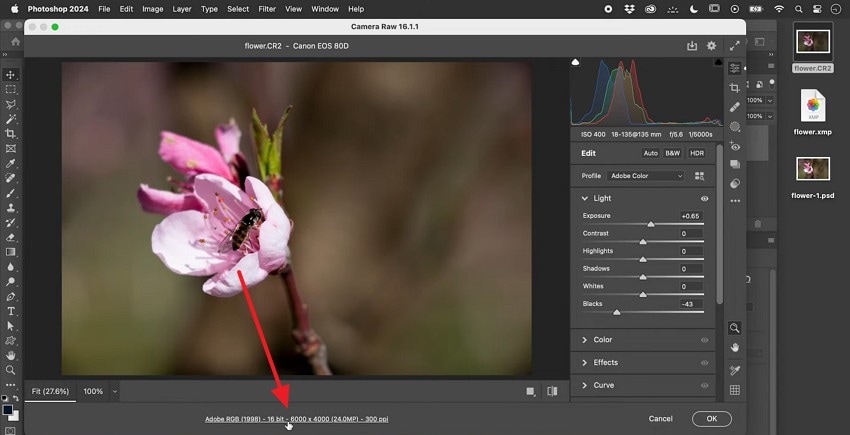This screenshot has height=435, width=850.
Task: Select the Eyedropper tool in Photoshop toolbar
Action: 10,163
